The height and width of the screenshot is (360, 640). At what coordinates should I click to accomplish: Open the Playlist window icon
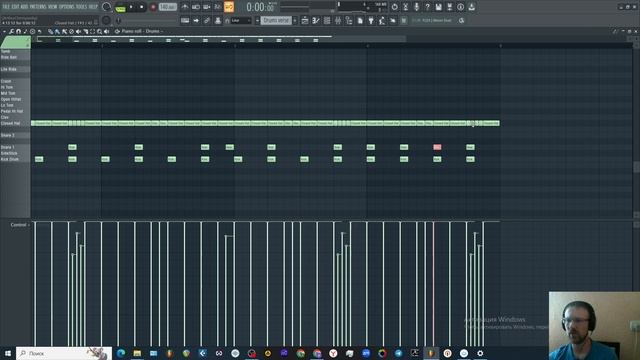(305, 20)
